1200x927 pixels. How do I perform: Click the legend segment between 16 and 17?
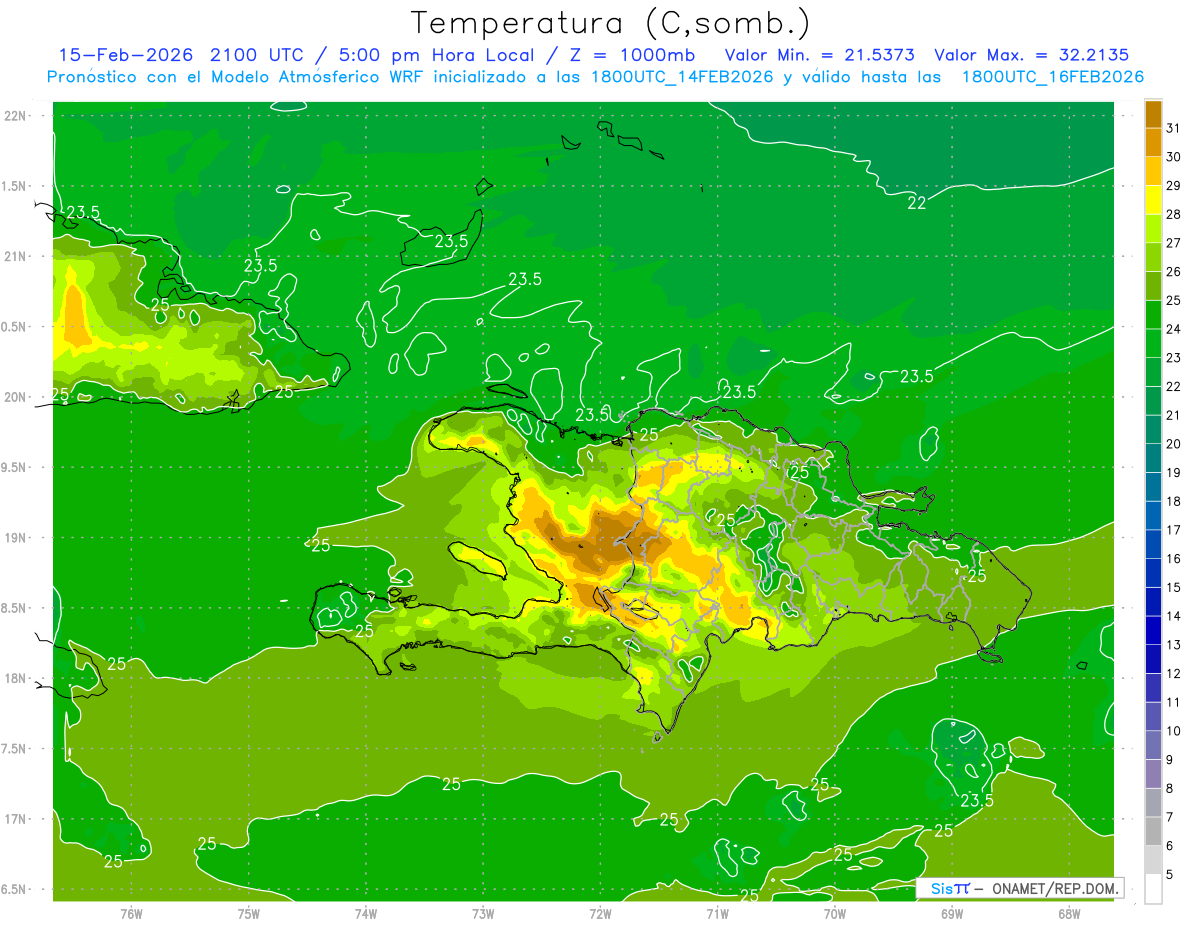pos(1153,544)
